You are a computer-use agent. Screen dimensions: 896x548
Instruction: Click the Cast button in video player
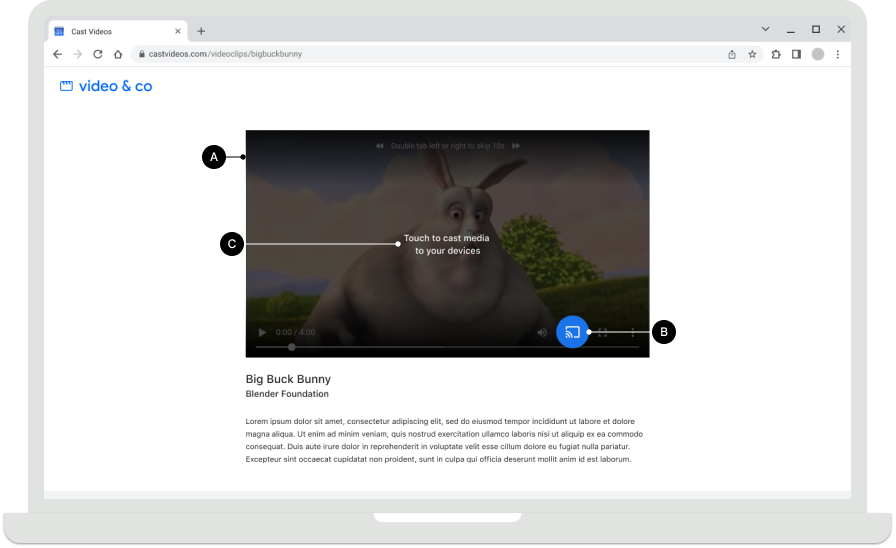(x=572, y=332)
